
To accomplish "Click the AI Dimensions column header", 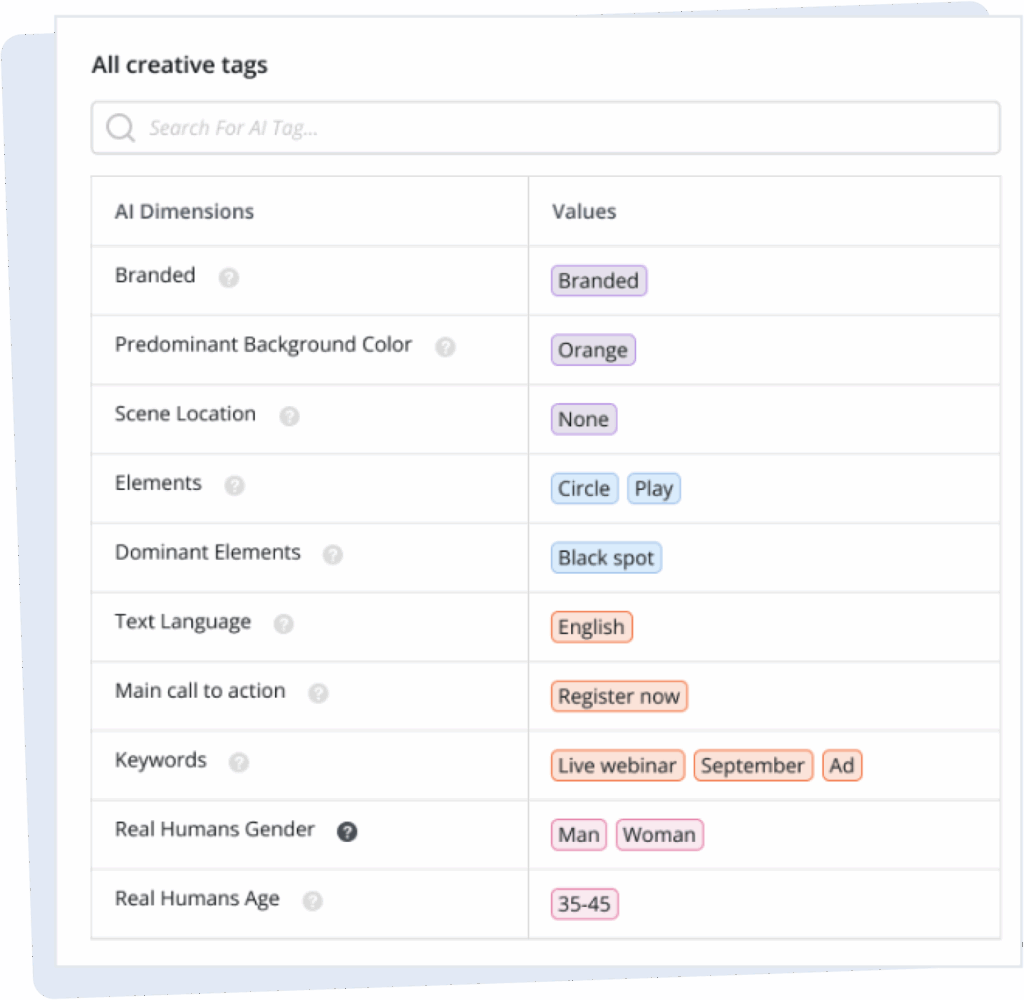I will pos(185,211).
